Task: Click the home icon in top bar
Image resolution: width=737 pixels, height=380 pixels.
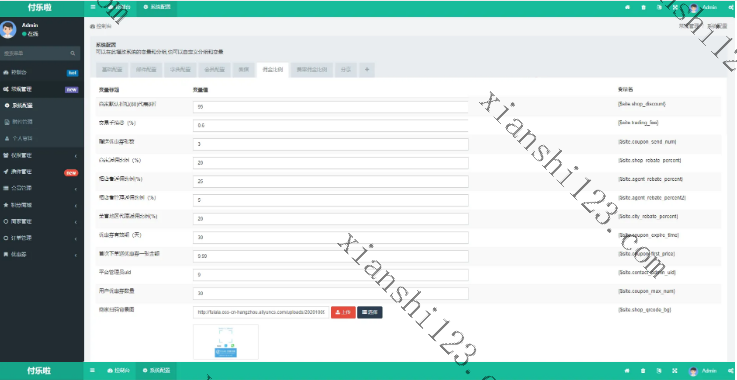Action: [x=627, y=7]
